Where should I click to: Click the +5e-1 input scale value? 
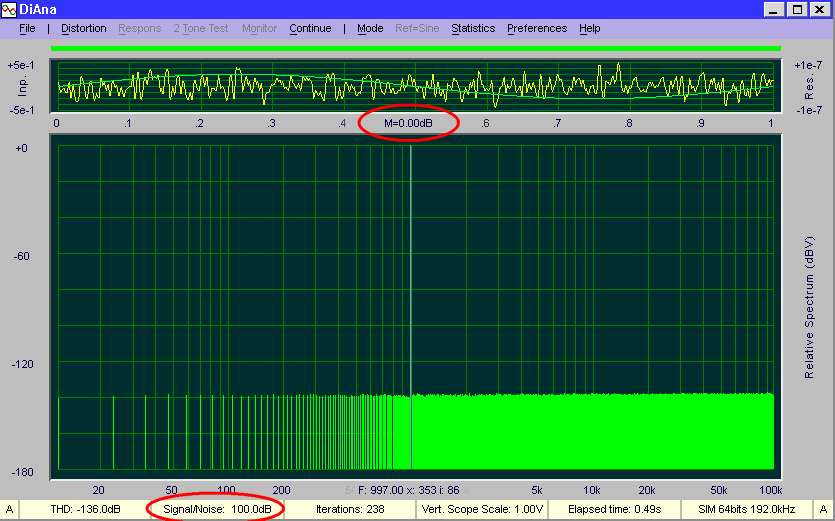(21, 65)
